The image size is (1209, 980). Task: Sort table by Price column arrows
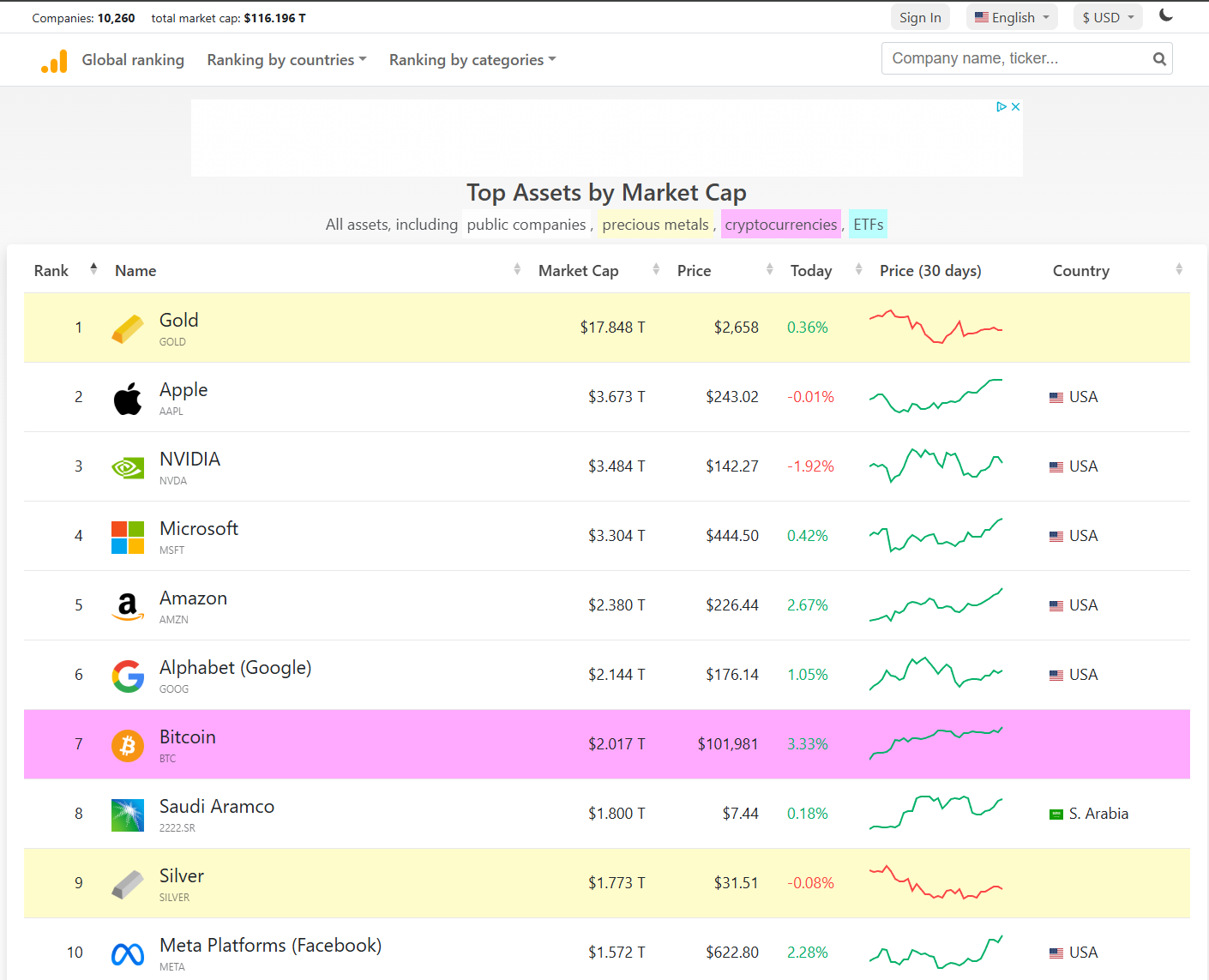[x=770, y=269]
